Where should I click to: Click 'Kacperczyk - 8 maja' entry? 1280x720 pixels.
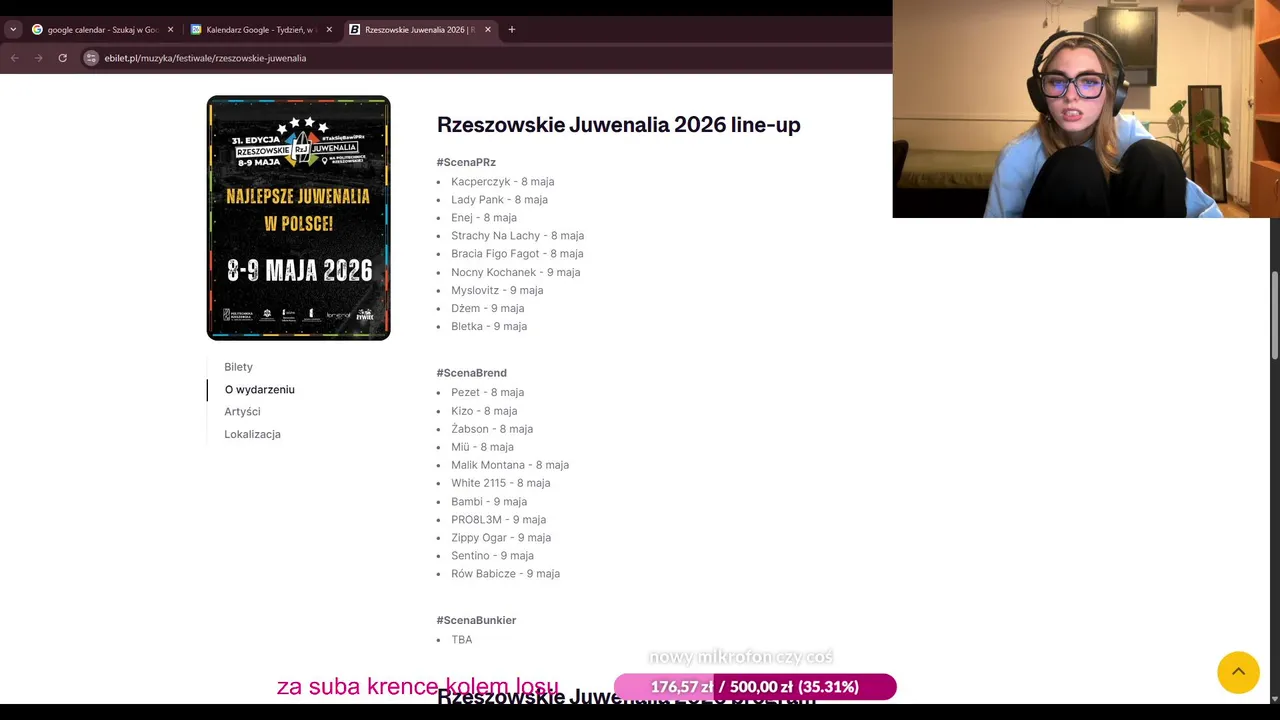[502, 182]
